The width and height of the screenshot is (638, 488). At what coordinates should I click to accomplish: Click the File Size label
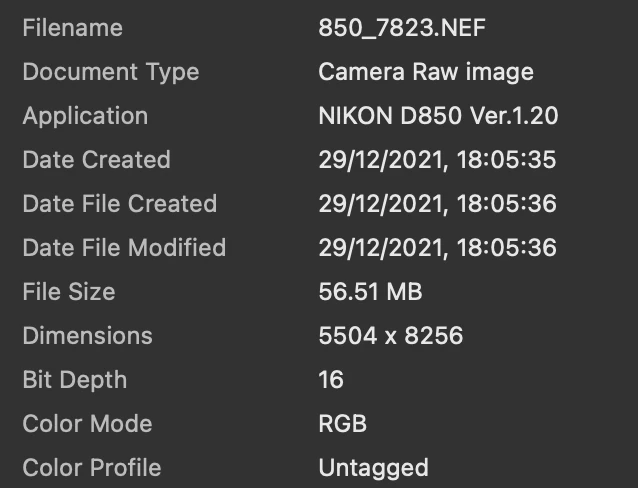pyautogui.click(x=69, y=292)
